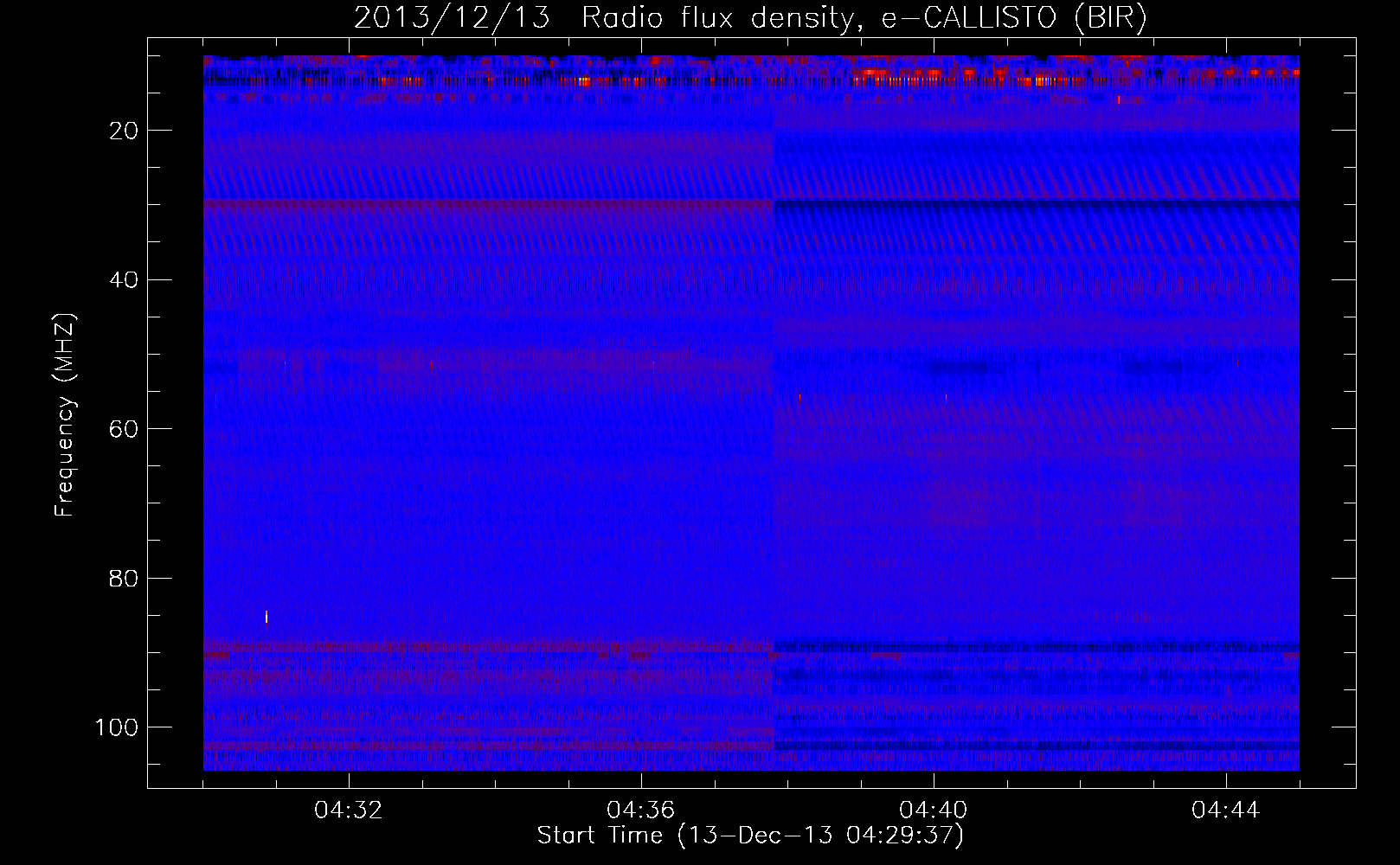Click the frequency tick label '60'
The image size is (1400, 865).
(125, 429)
